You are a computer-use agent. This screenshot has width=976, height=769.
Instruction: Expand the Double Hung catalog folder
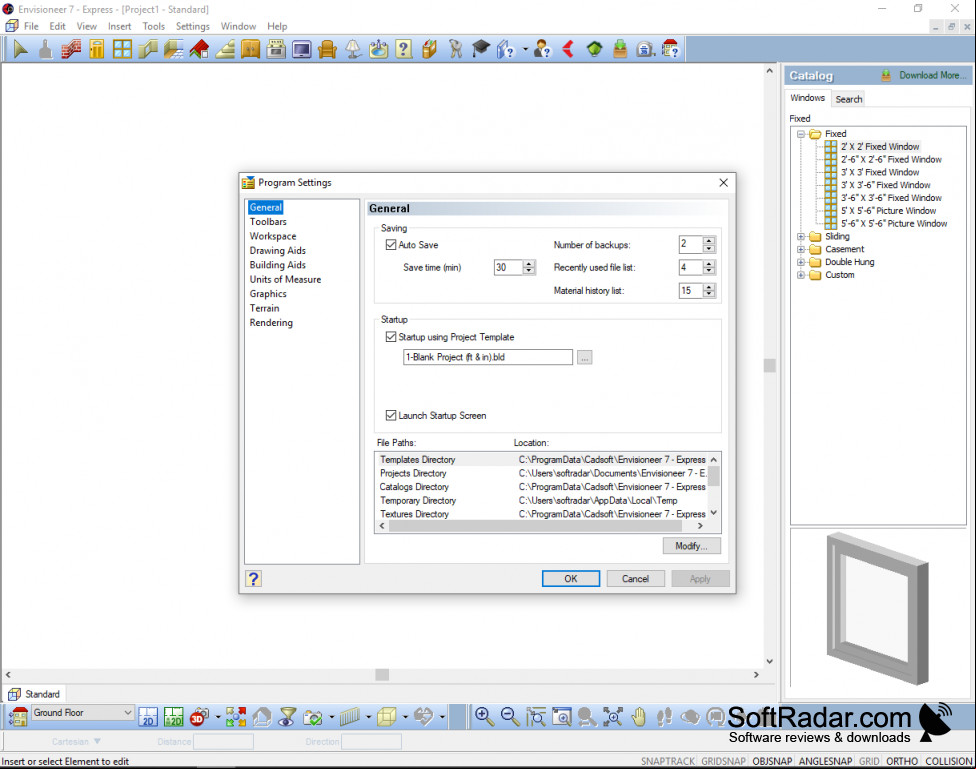pos(801,262)
